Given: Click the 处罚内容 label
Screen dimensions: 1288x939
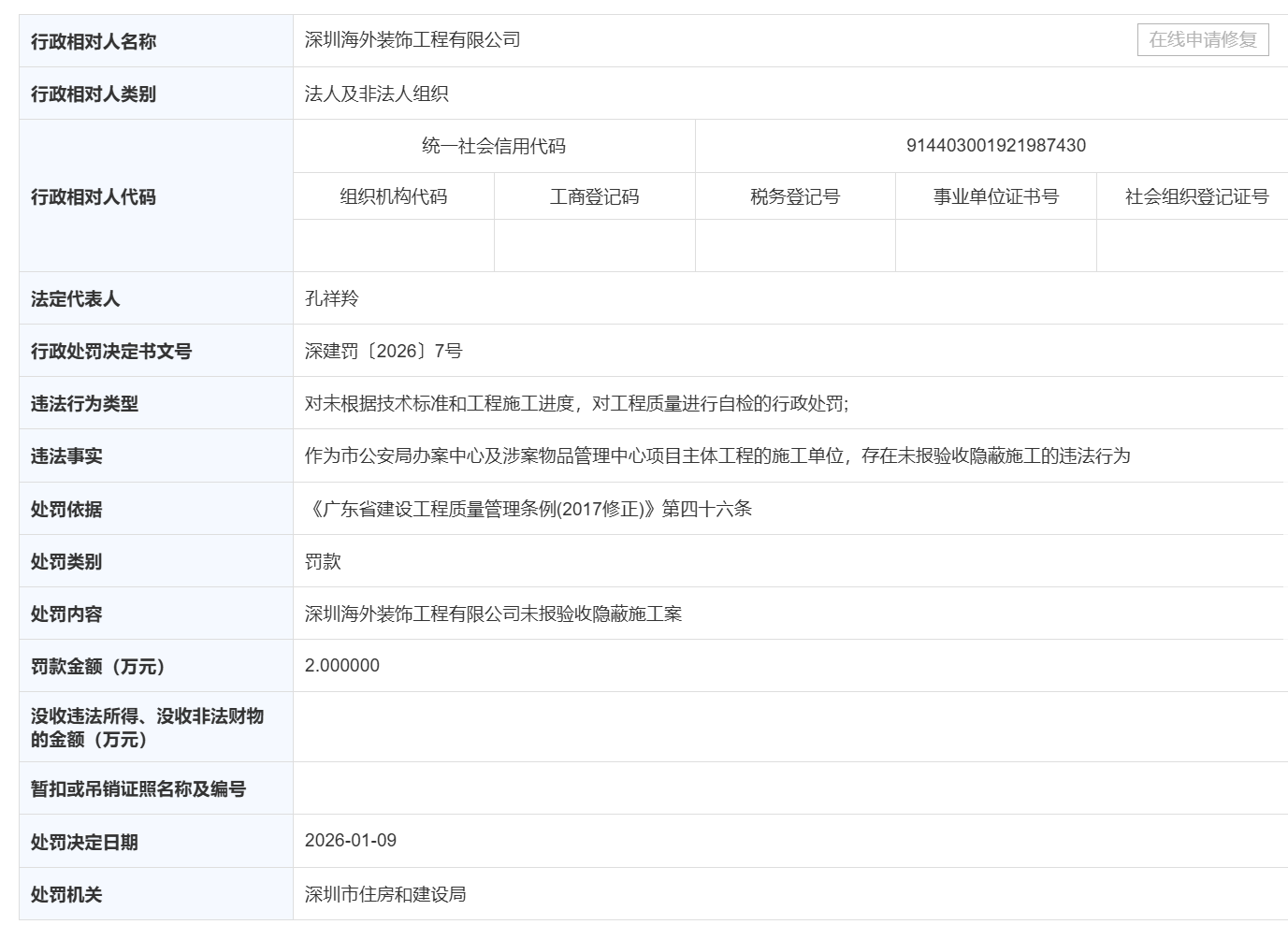Looking at the screenshot, I should click(x=66, y=614).
